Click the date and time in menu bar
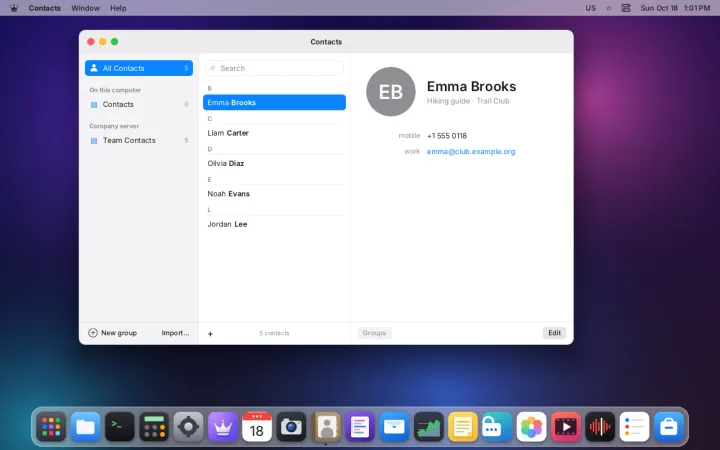720x450 pixels. pos(675,8)
